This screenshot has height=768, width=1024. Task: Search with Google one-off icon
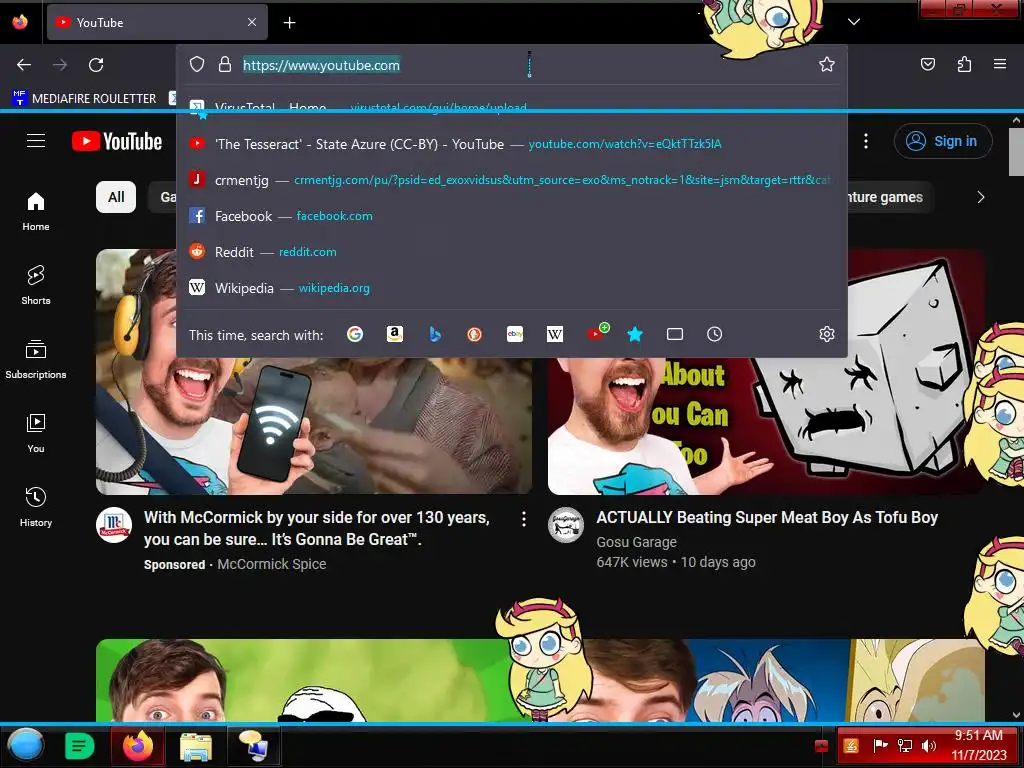pyautogui.click(x=355, y=334)
